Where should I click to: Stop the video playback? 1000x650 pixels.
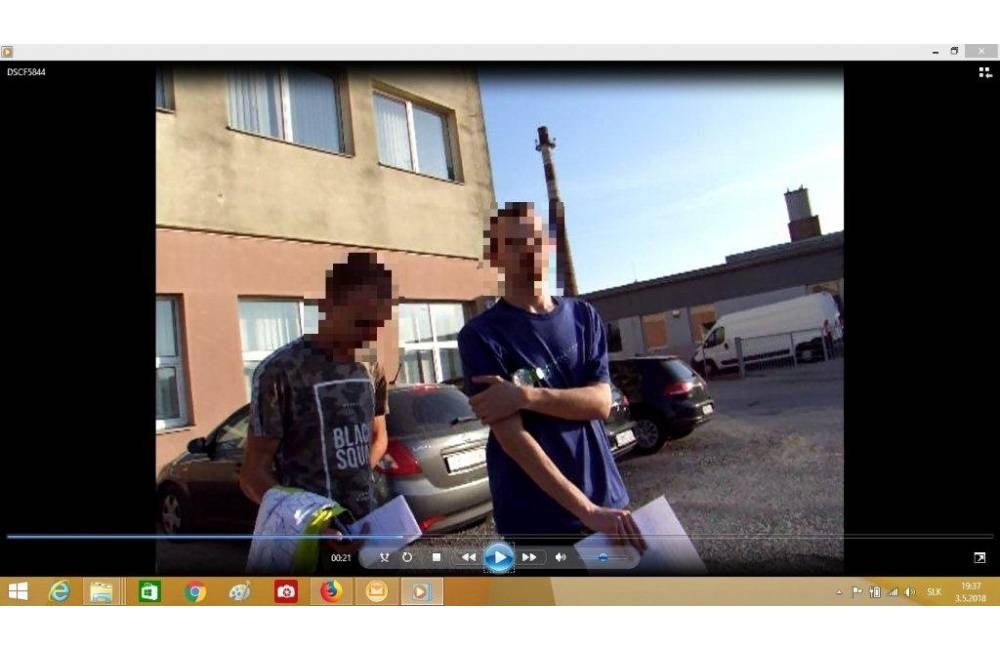(436, 557)
